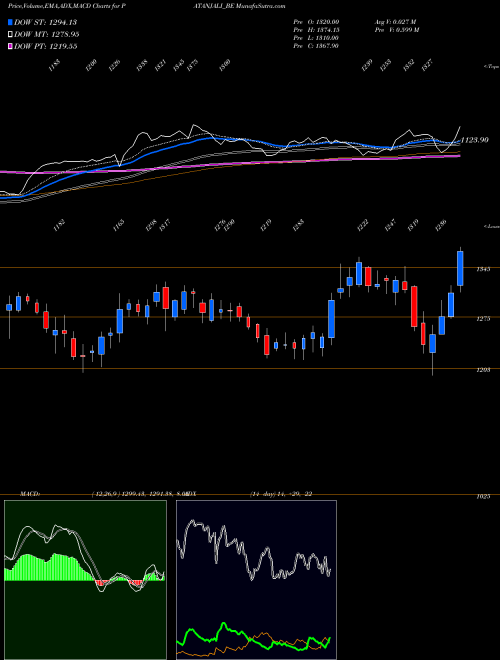Click the 1203 price axis label

pos(483,370)
